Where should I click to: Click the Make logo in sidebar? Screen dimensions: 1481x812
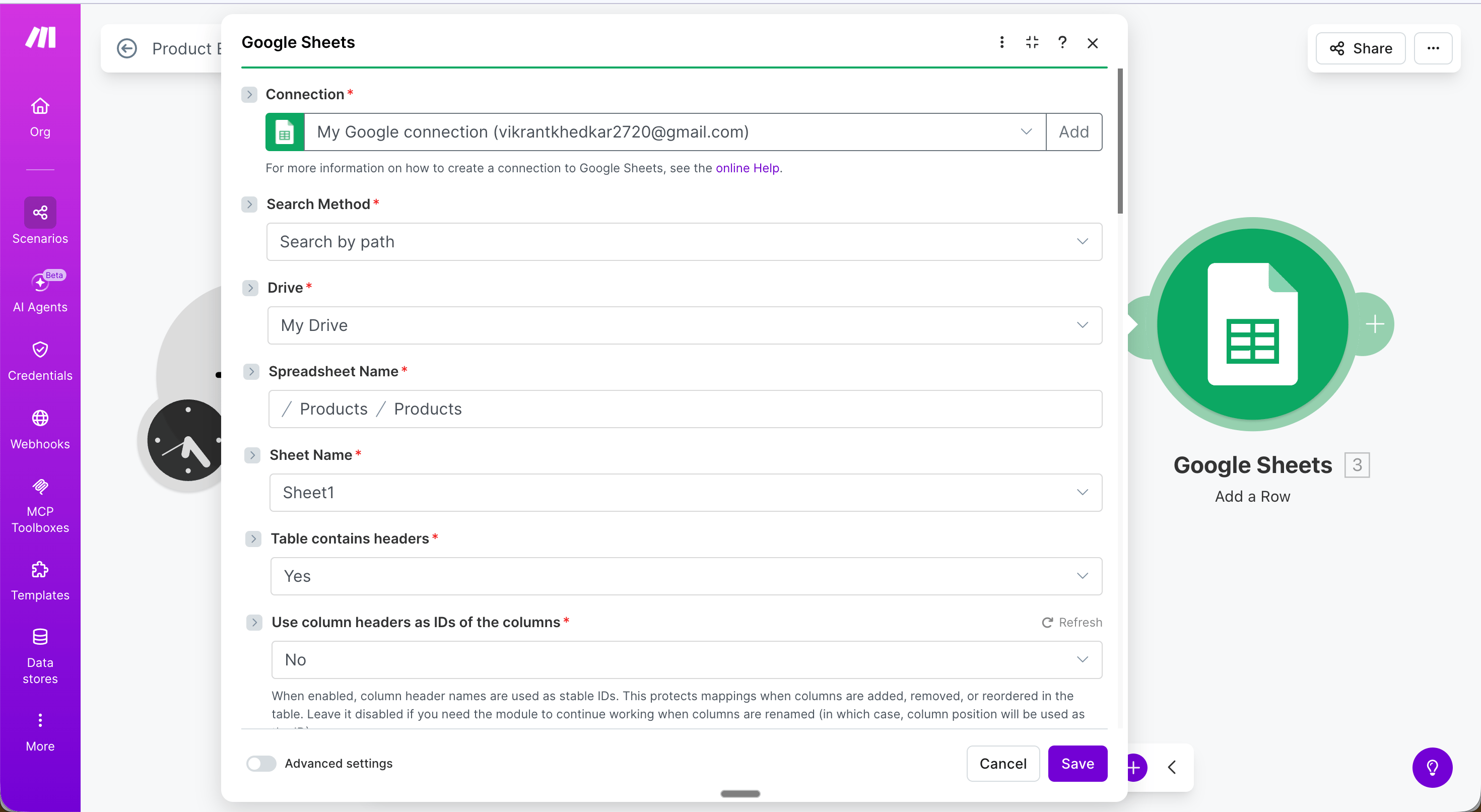40,37
